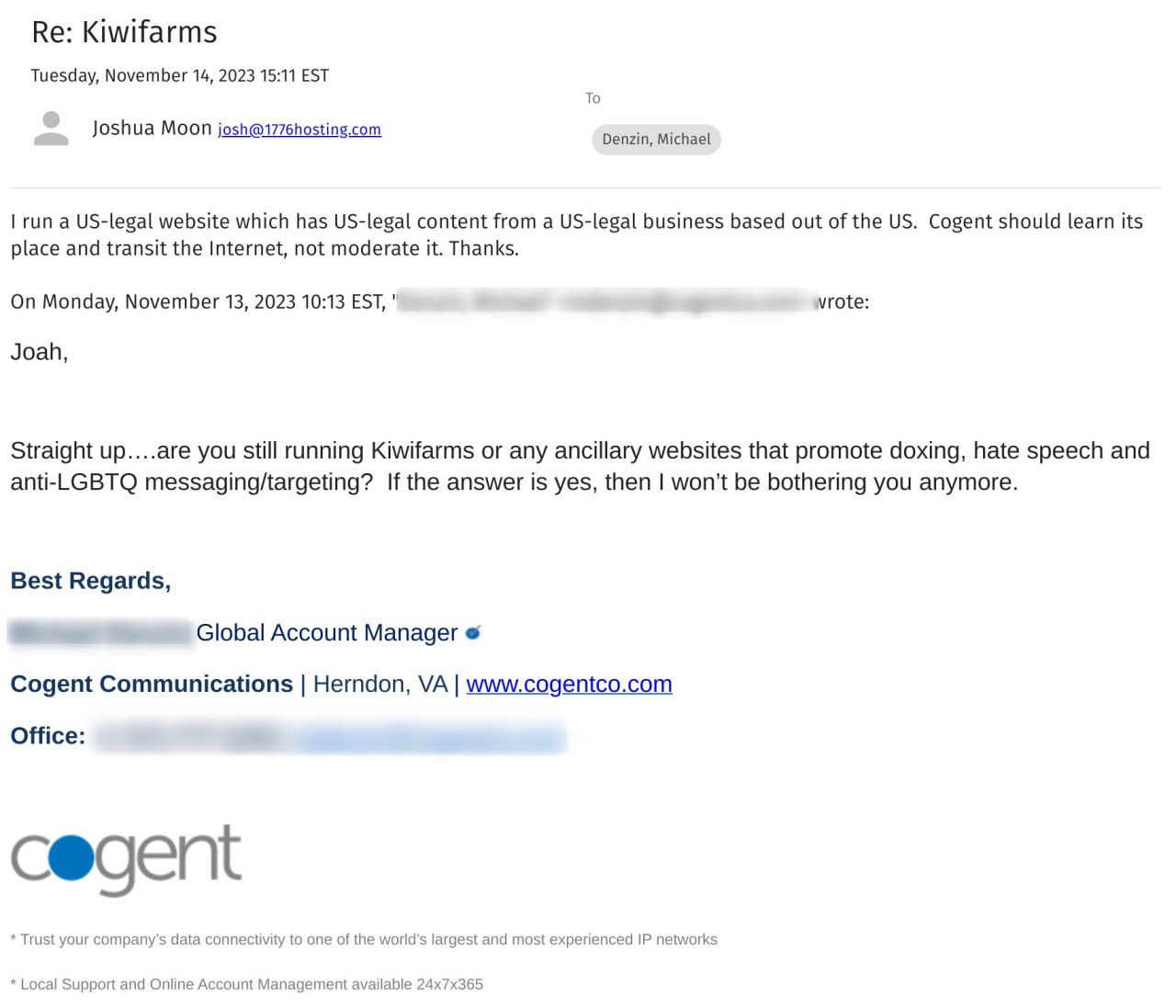Click the blue circle in Cogent logo

(72, 857)
